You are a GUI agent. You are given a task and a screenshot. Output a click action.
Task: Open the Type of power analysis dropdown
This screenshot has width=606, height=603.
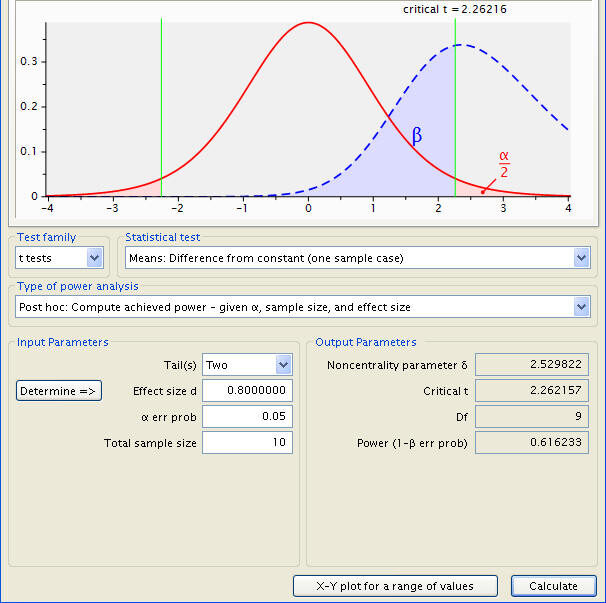tap(303, 307)
